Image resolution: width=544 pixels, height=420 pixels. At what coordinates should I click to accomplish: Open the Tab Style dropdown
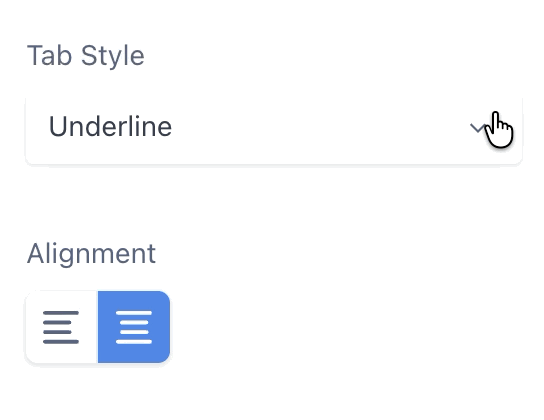[274, 129]
